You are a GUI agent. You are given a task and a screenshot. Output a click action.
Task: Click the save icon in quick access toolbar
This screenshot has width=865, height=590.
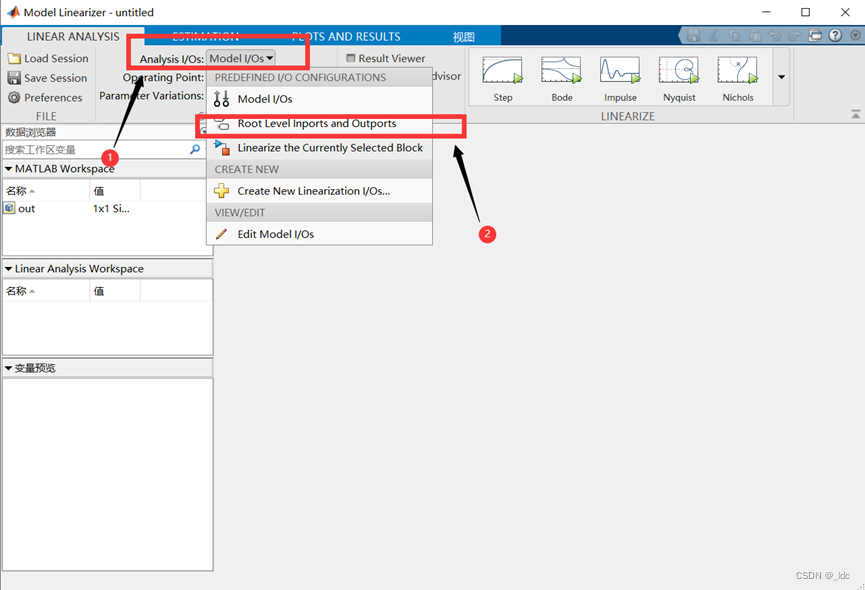pos(693,36)
